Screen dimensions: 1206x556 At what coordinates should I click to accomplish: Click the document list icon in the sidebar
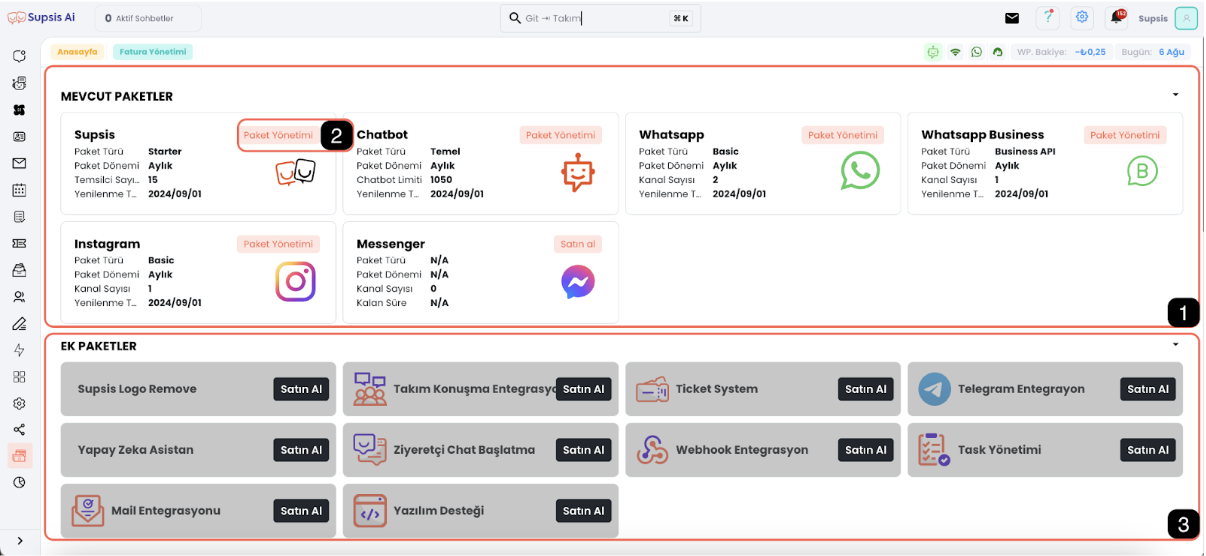point(19,216)
